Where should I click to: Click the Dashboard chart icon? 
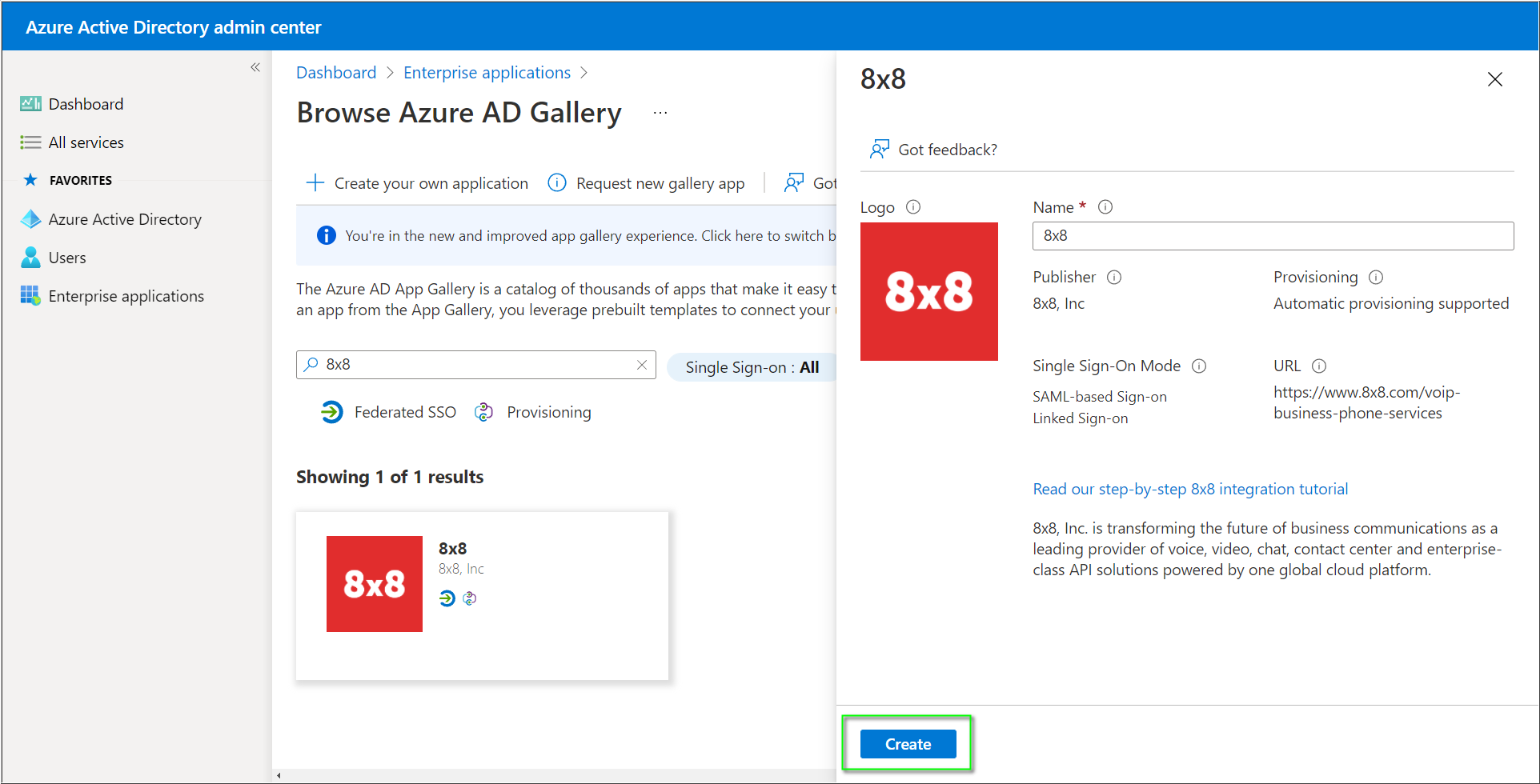pyautogui.click(x=30, y=104)
